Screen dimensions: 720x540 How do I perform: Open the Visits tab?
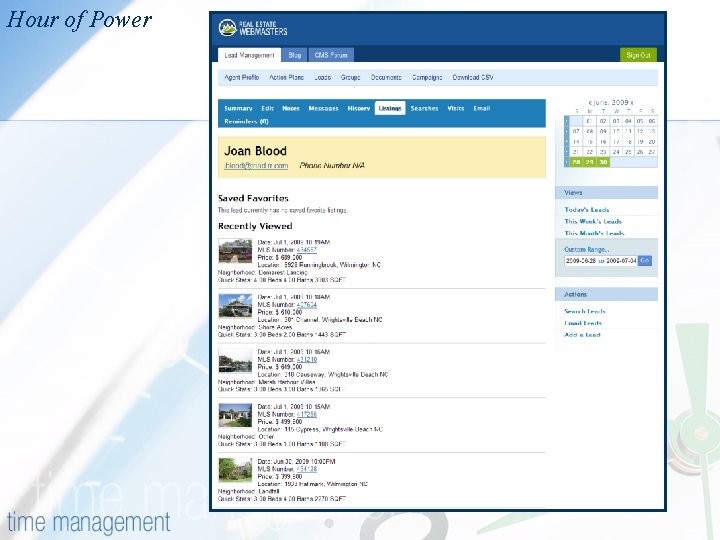[x=456, y=108]
